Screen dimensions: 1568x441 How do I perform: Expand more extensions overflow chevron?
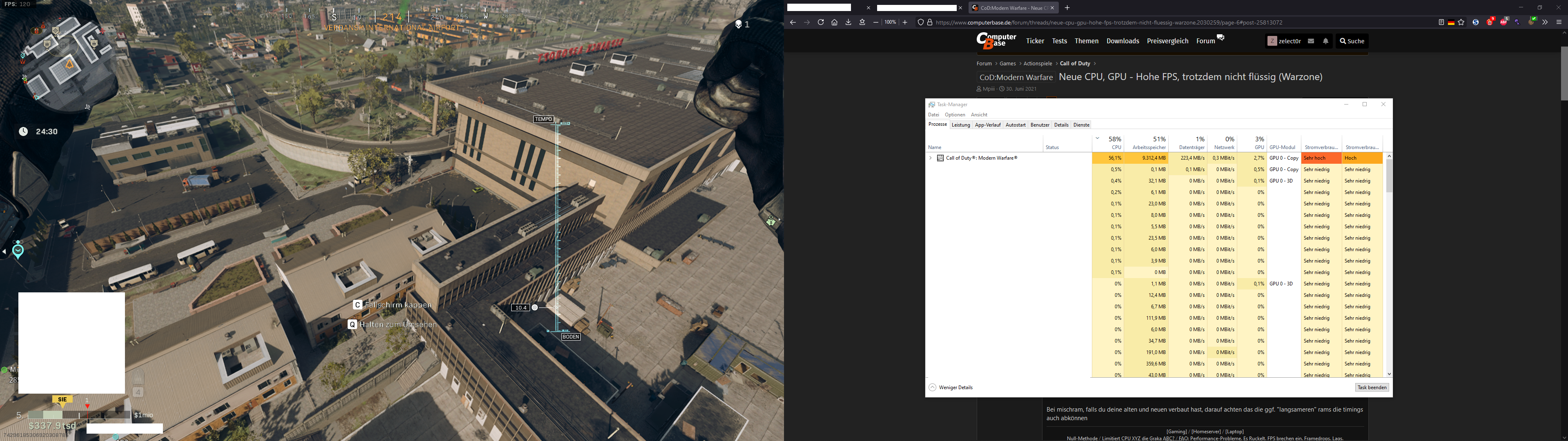click(x=1545, y=22)
